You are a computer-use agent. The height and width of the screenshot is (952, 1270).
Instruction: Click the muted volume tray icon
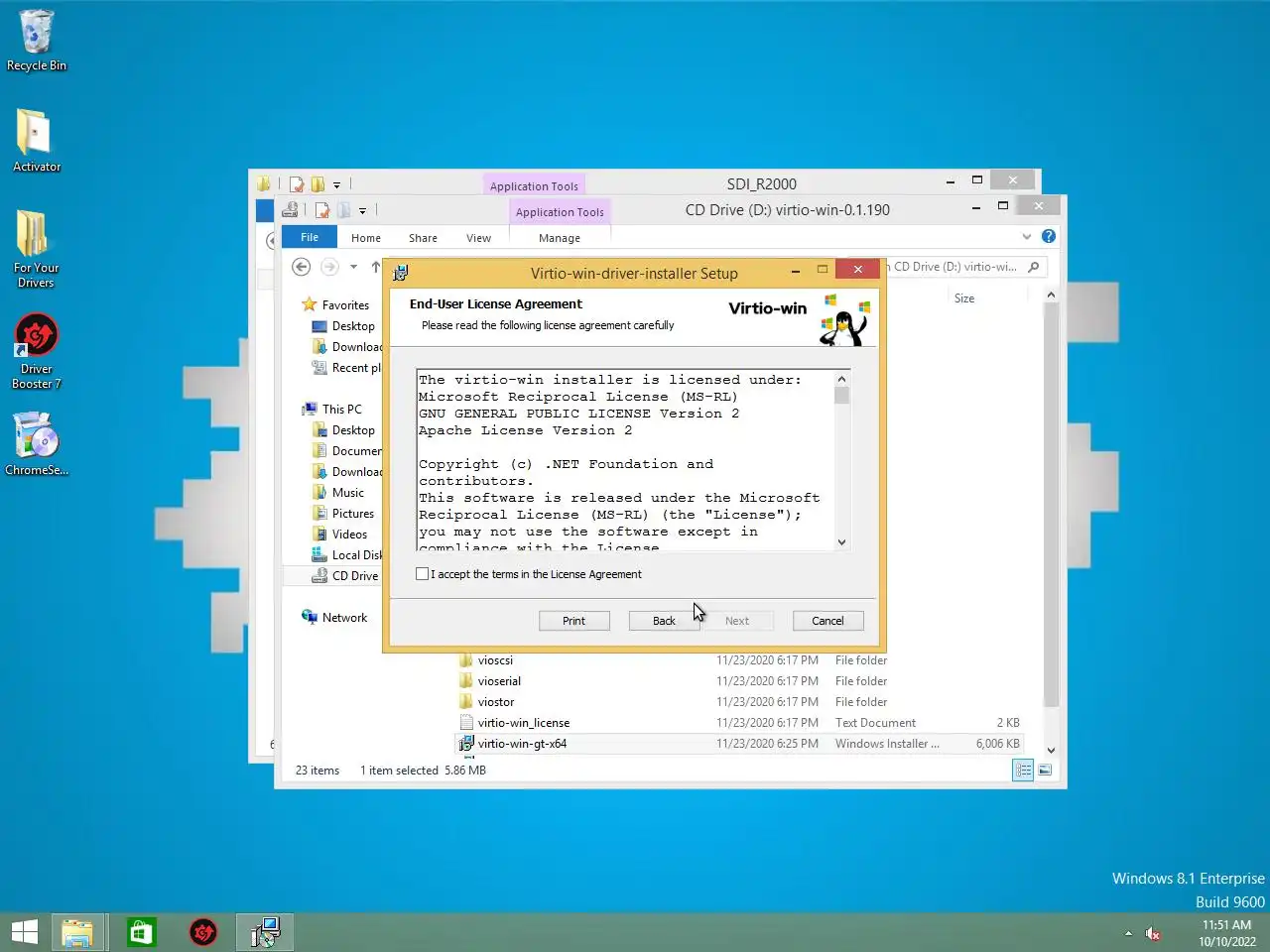1153,933
